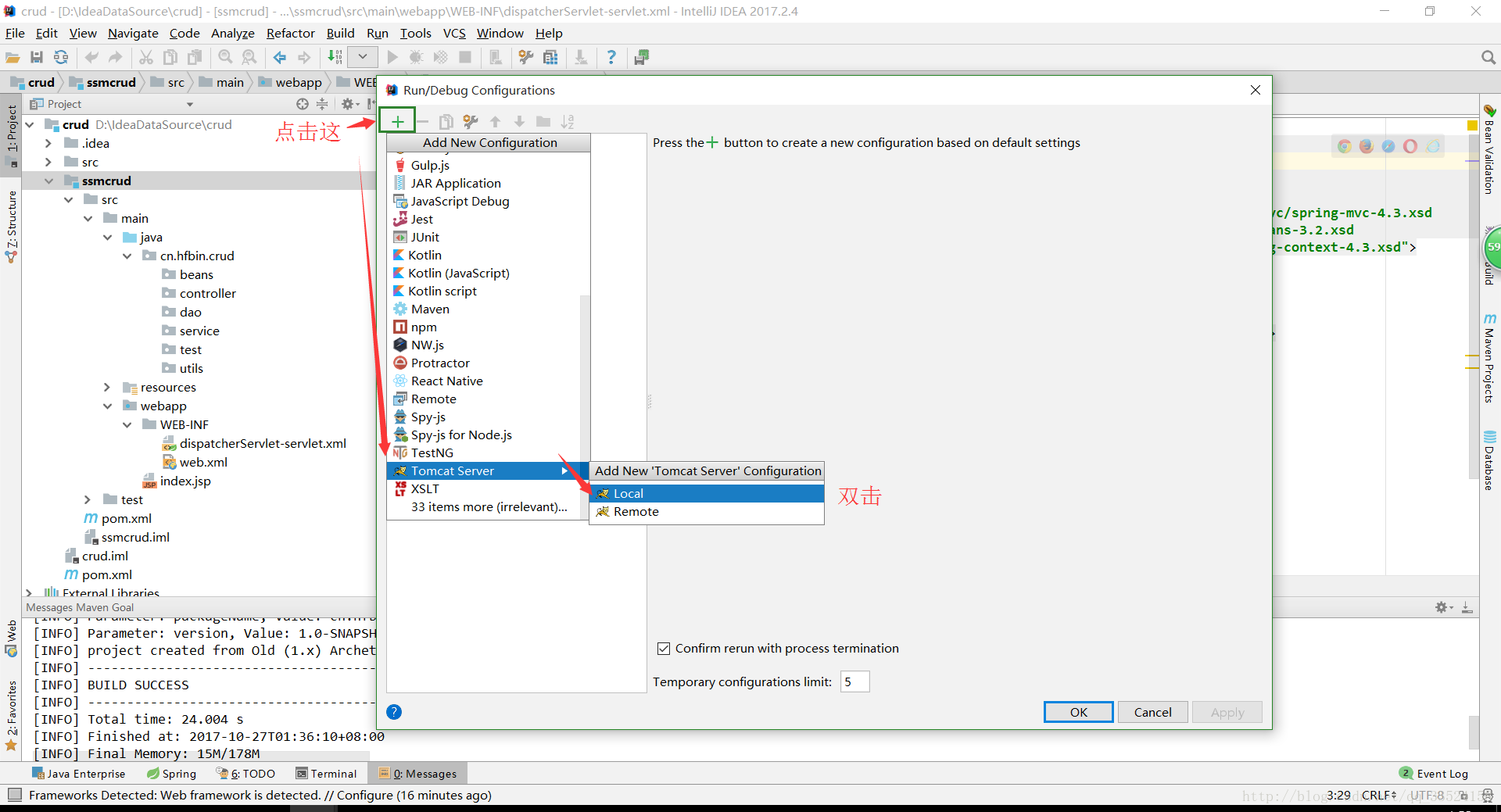Click the Help question mark in the toolbar
This screenshot has width=1501, height=812.
coord(611,57)
